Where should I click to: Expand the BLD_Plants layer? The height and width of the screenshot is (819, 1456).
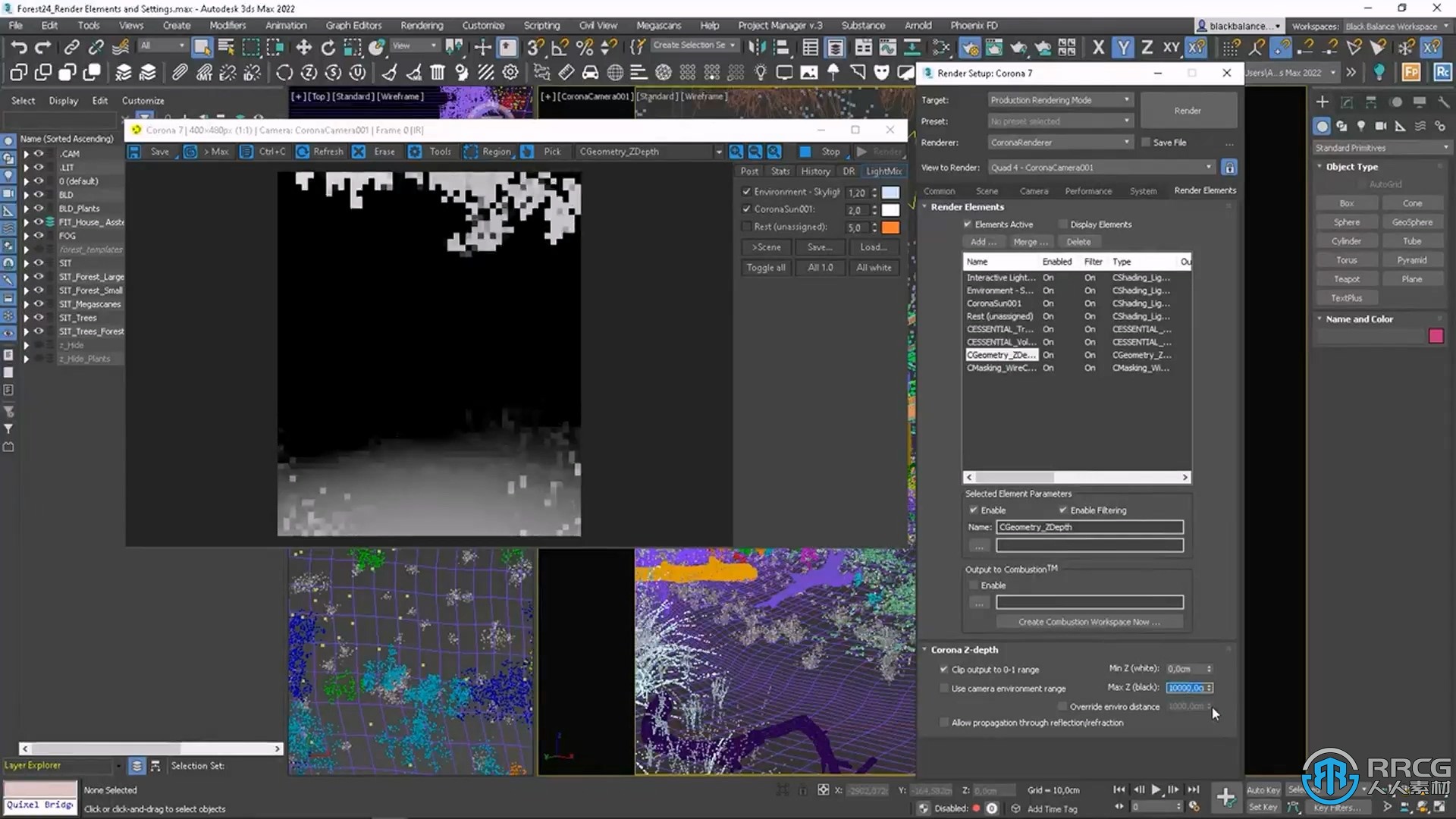tap(26, 209)
